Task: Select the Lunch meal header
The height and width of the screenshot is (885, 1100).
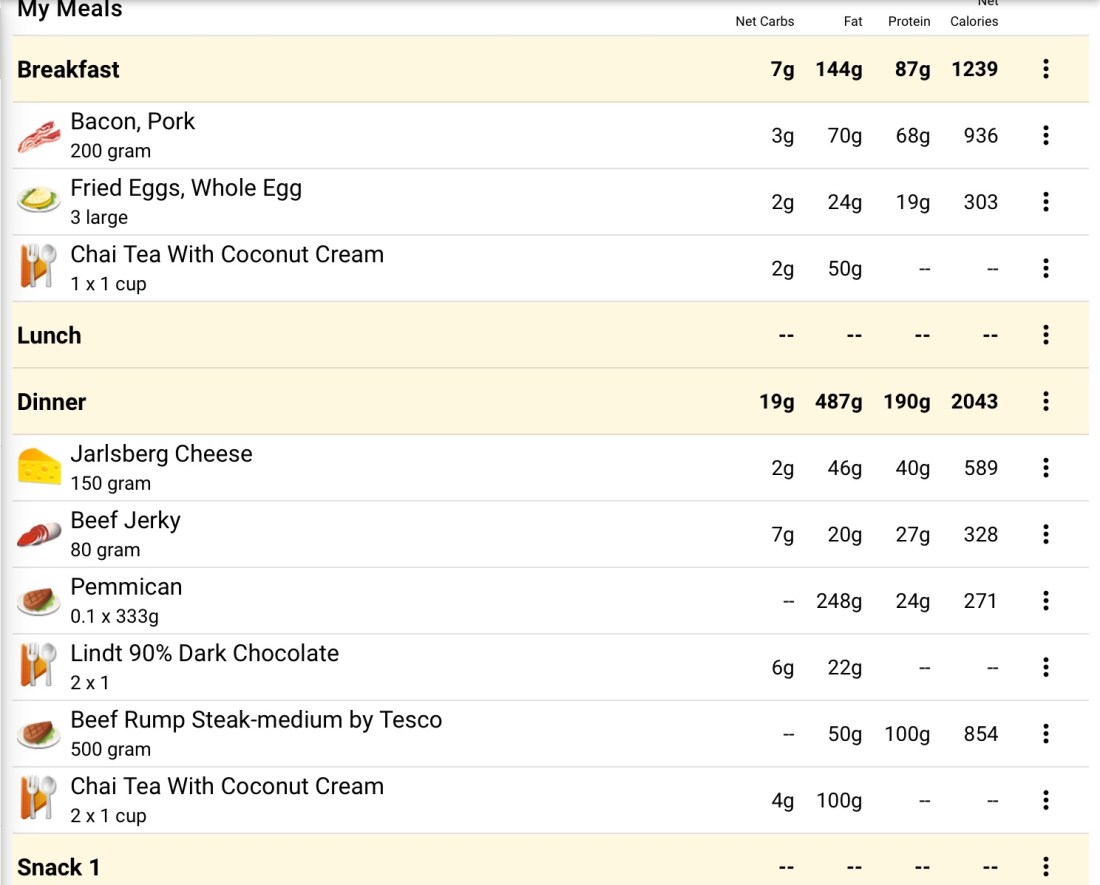Action: point(49,335)
